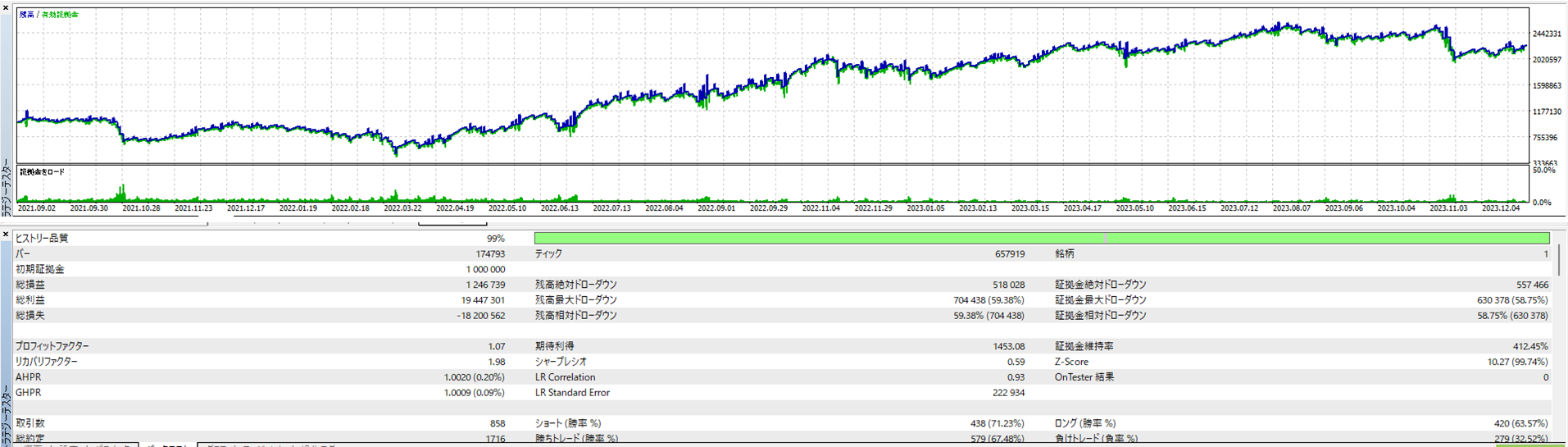Click the 総損益 value 1 246 739
This screenshot has width=1568, height=447.
485,285
